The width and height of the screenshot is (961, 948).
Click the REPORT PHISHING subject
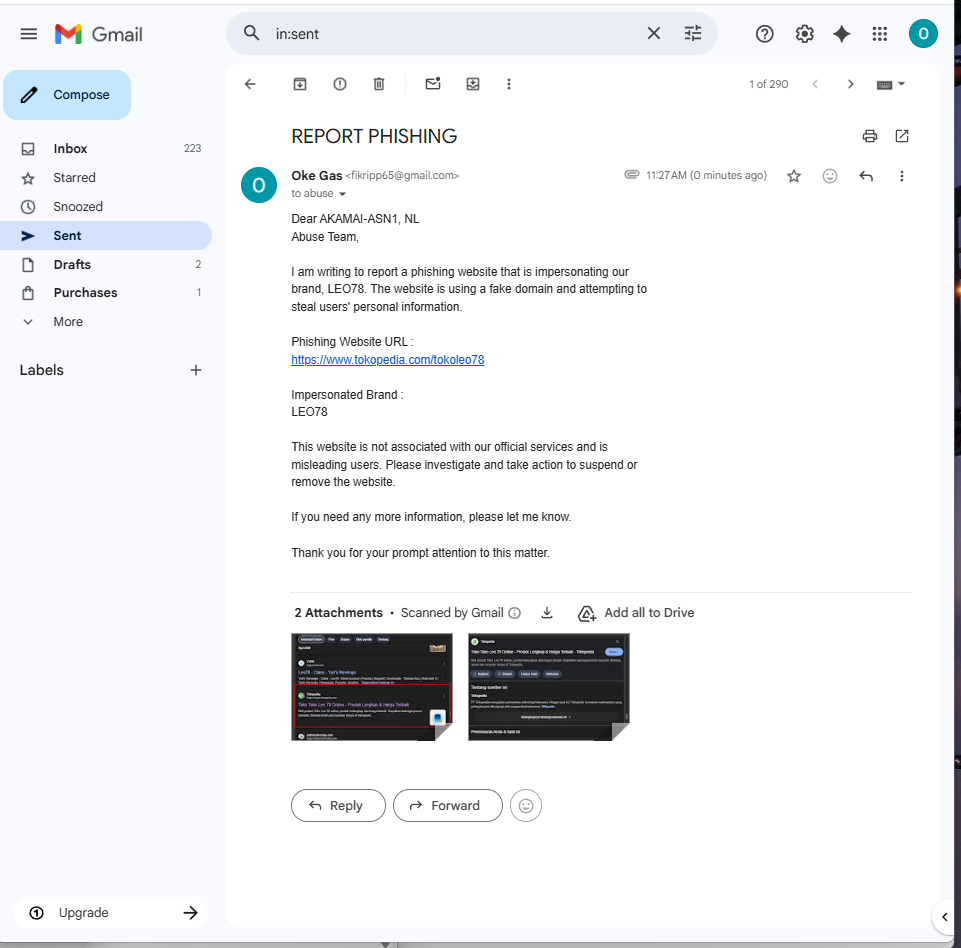374,136
